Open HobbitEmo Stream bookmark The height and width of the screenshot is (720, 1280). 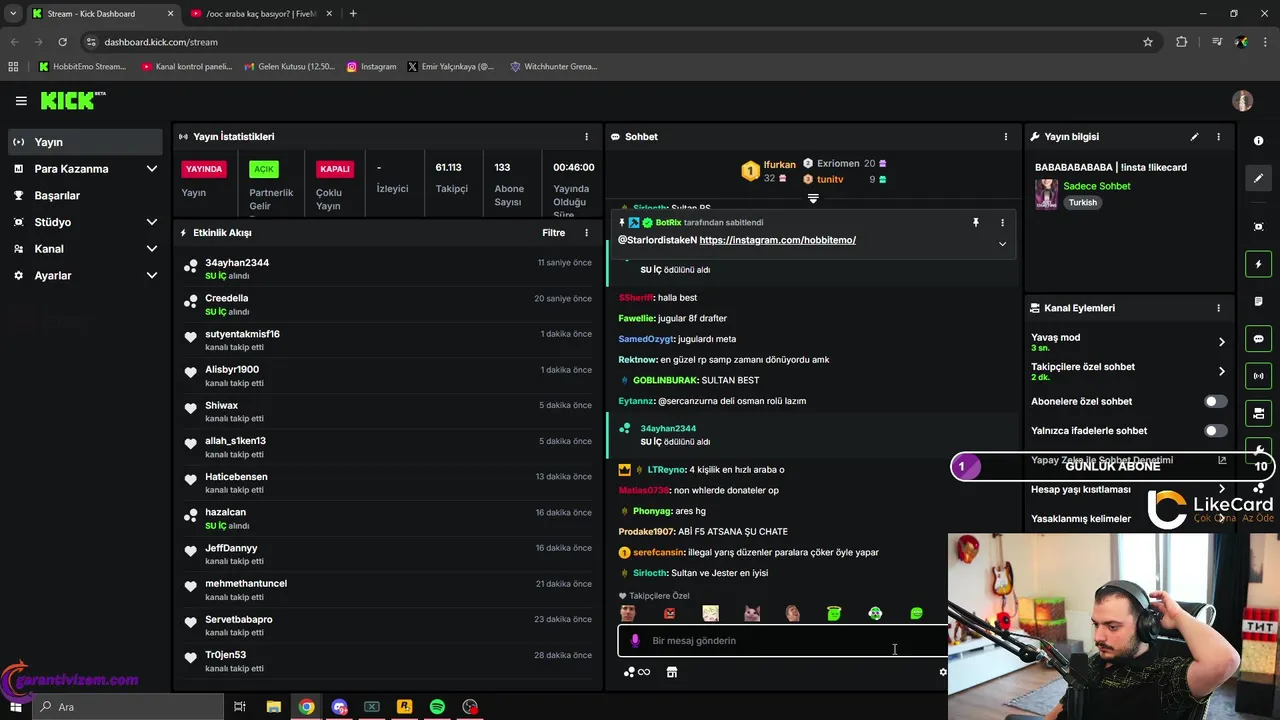pyautogui.click(x=83, y=67)
